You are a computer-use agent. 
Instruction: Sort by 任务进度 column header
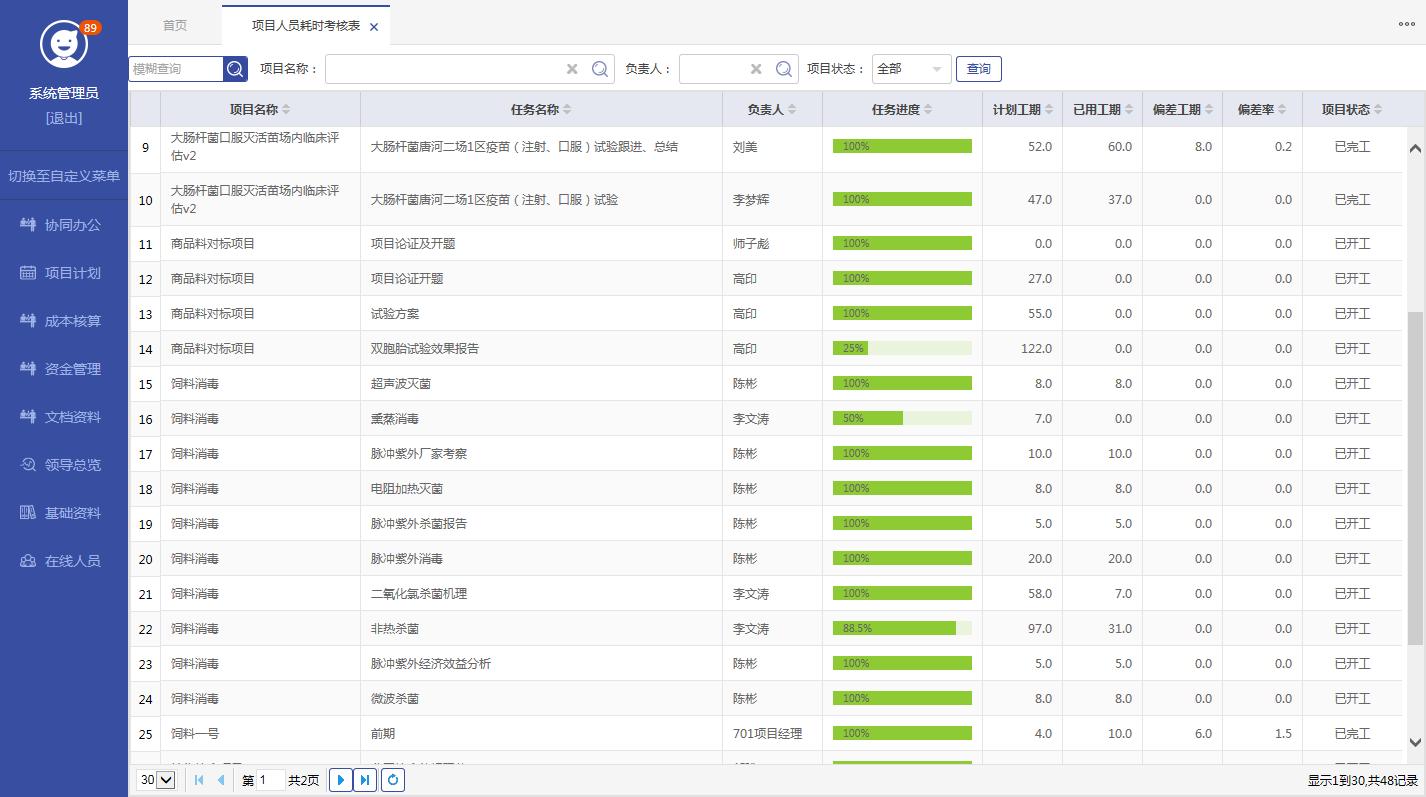(x=901, y=110)
